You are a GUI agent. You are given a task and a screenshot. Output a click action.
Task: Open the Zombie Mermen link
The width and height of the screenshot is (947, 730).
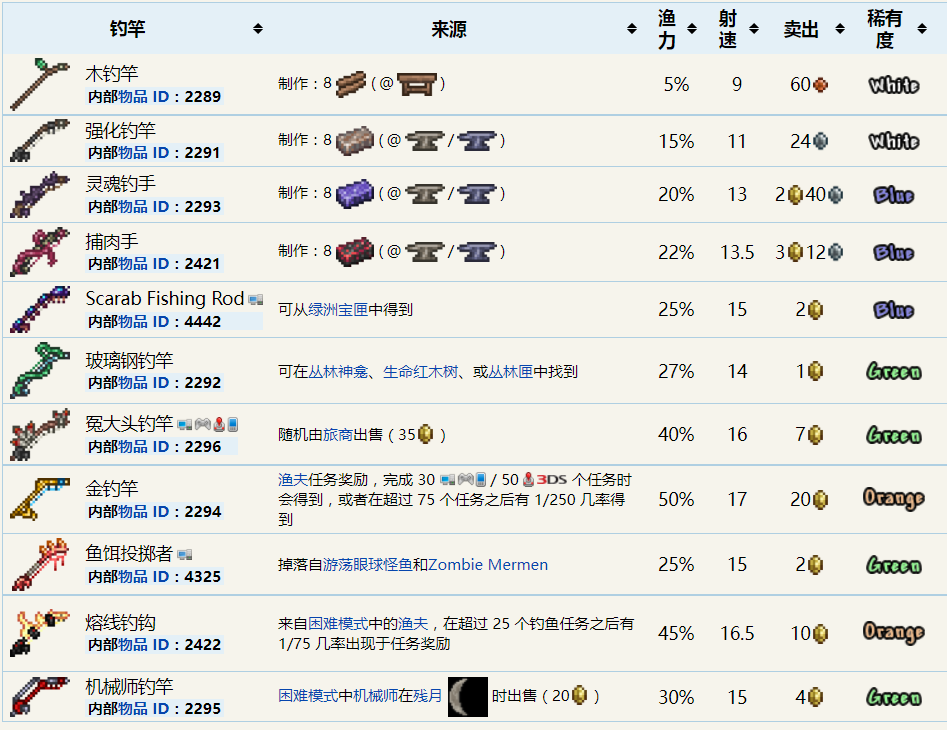click(x=488, y=565)
